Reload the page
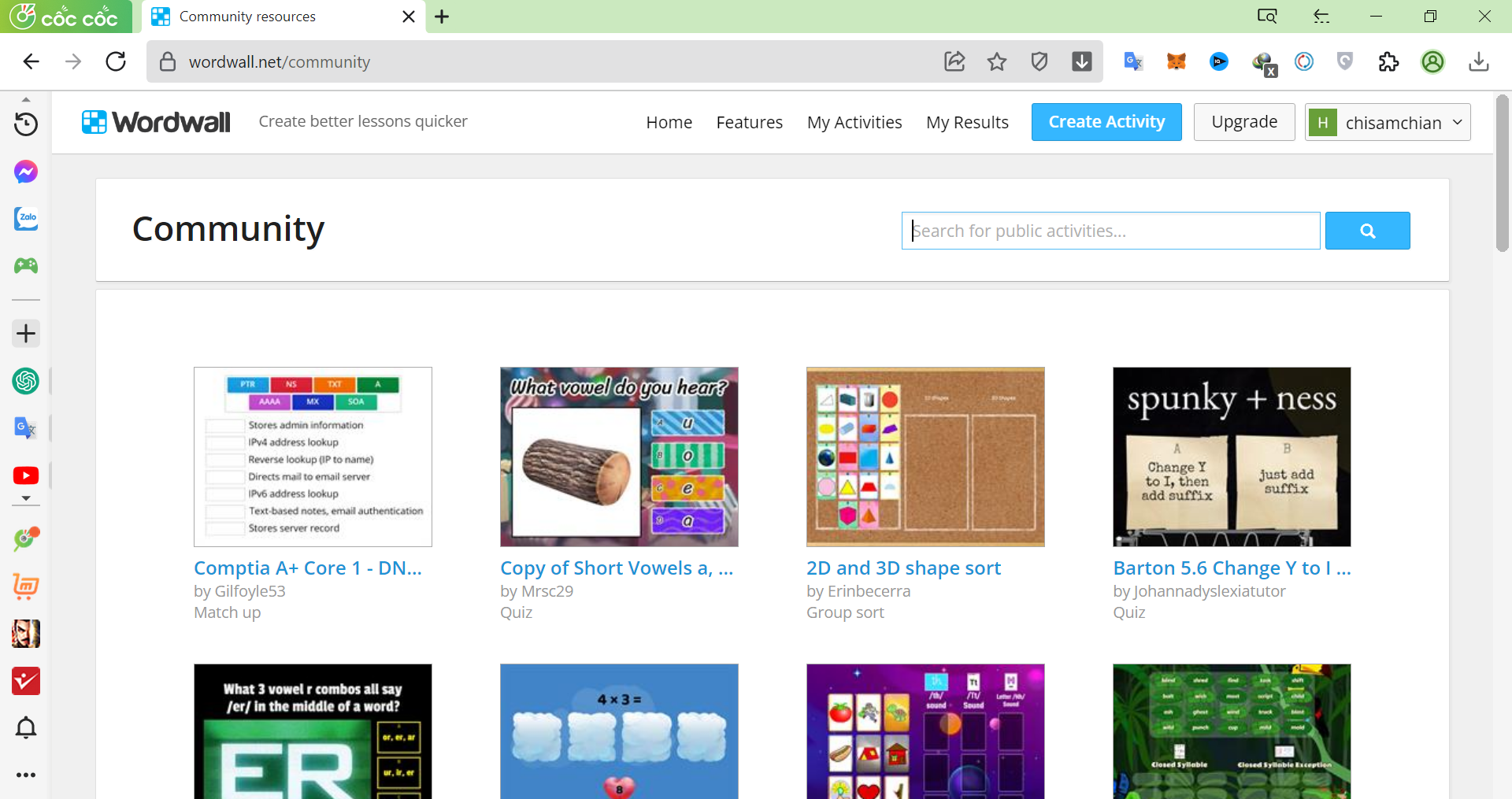The image size is (1512, 799). (116, 61)
